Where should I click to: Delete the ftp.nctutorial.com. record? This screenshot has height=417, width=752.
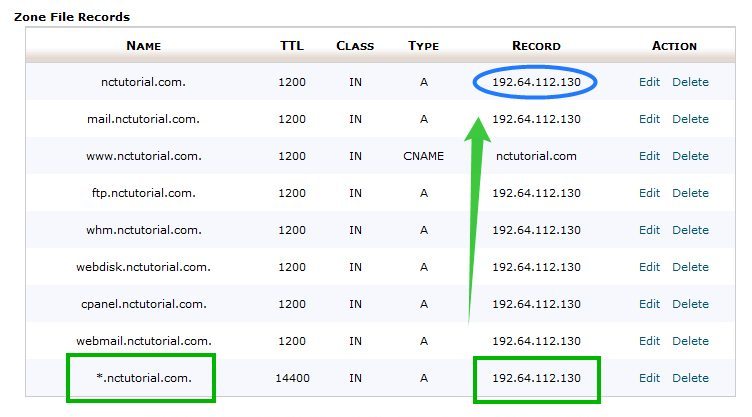(690, 193)
